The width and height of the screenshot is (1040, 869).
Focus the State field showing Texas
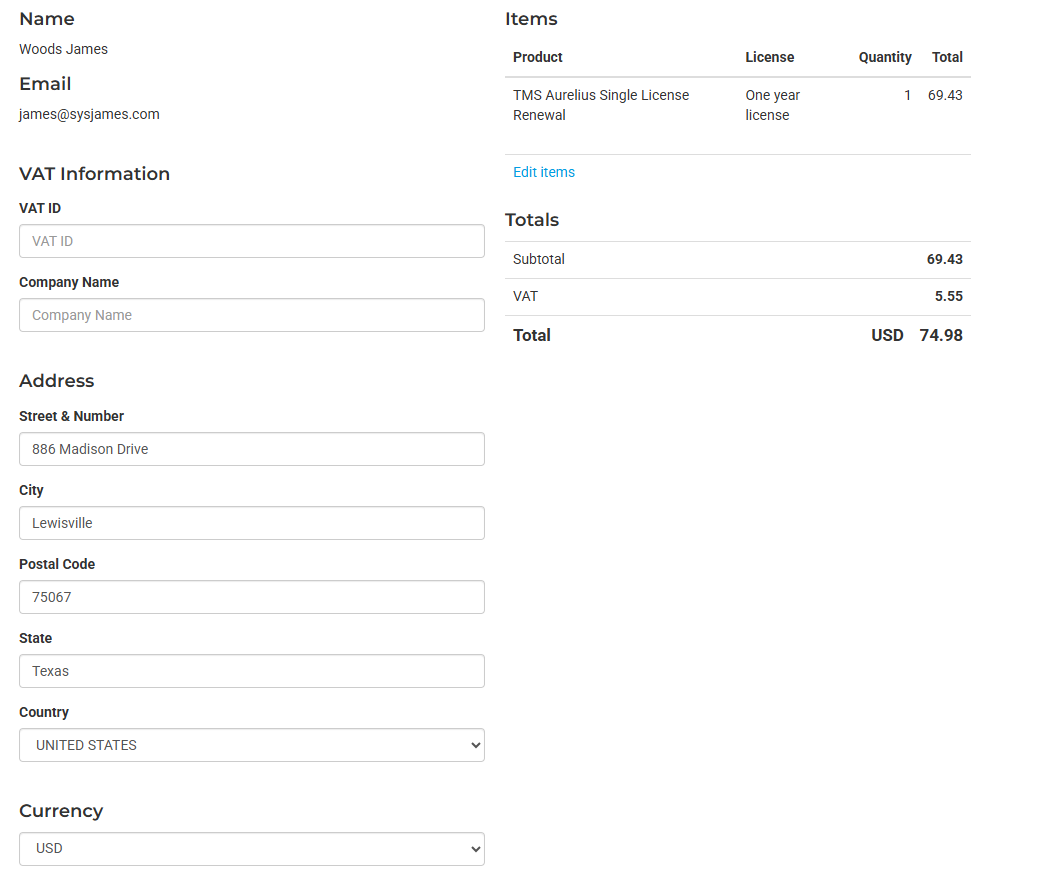(x=251, y=671)
